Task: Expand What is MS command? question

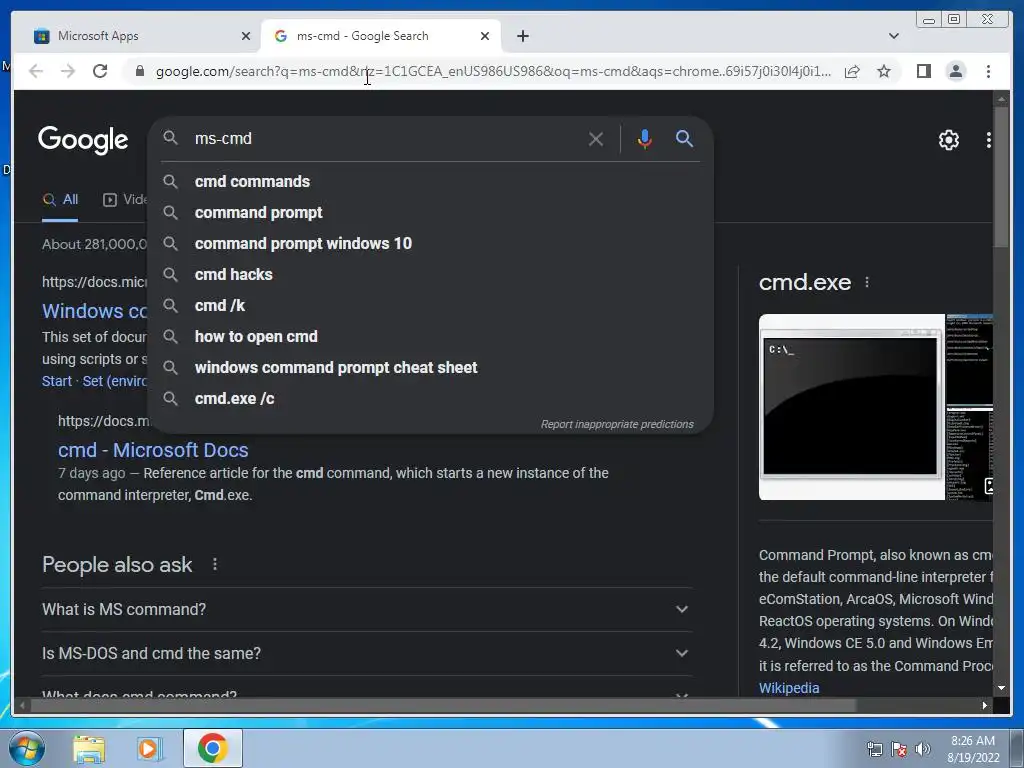Action: point(366,609)
